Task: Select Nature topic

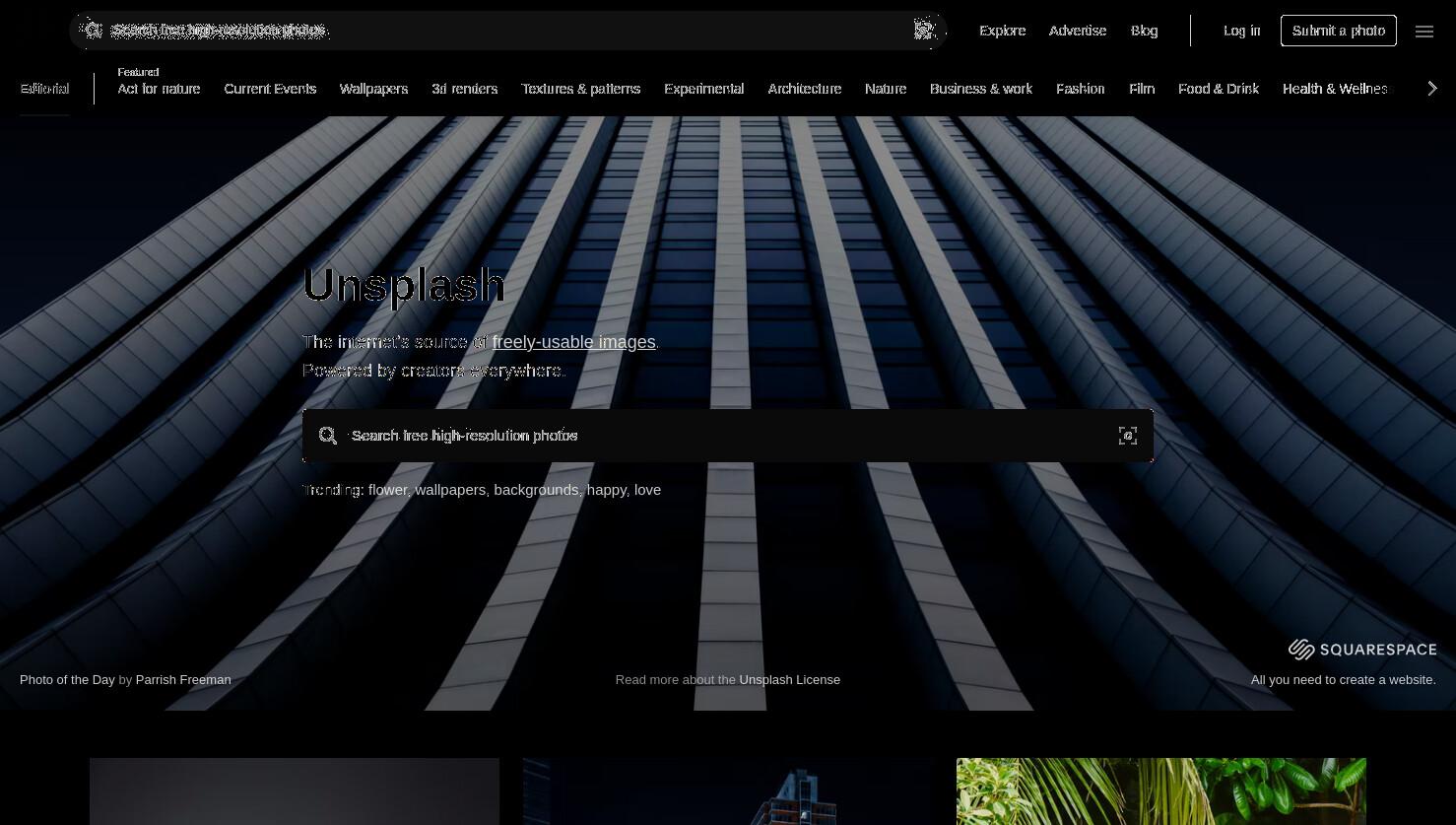Action: click(885, 89)
